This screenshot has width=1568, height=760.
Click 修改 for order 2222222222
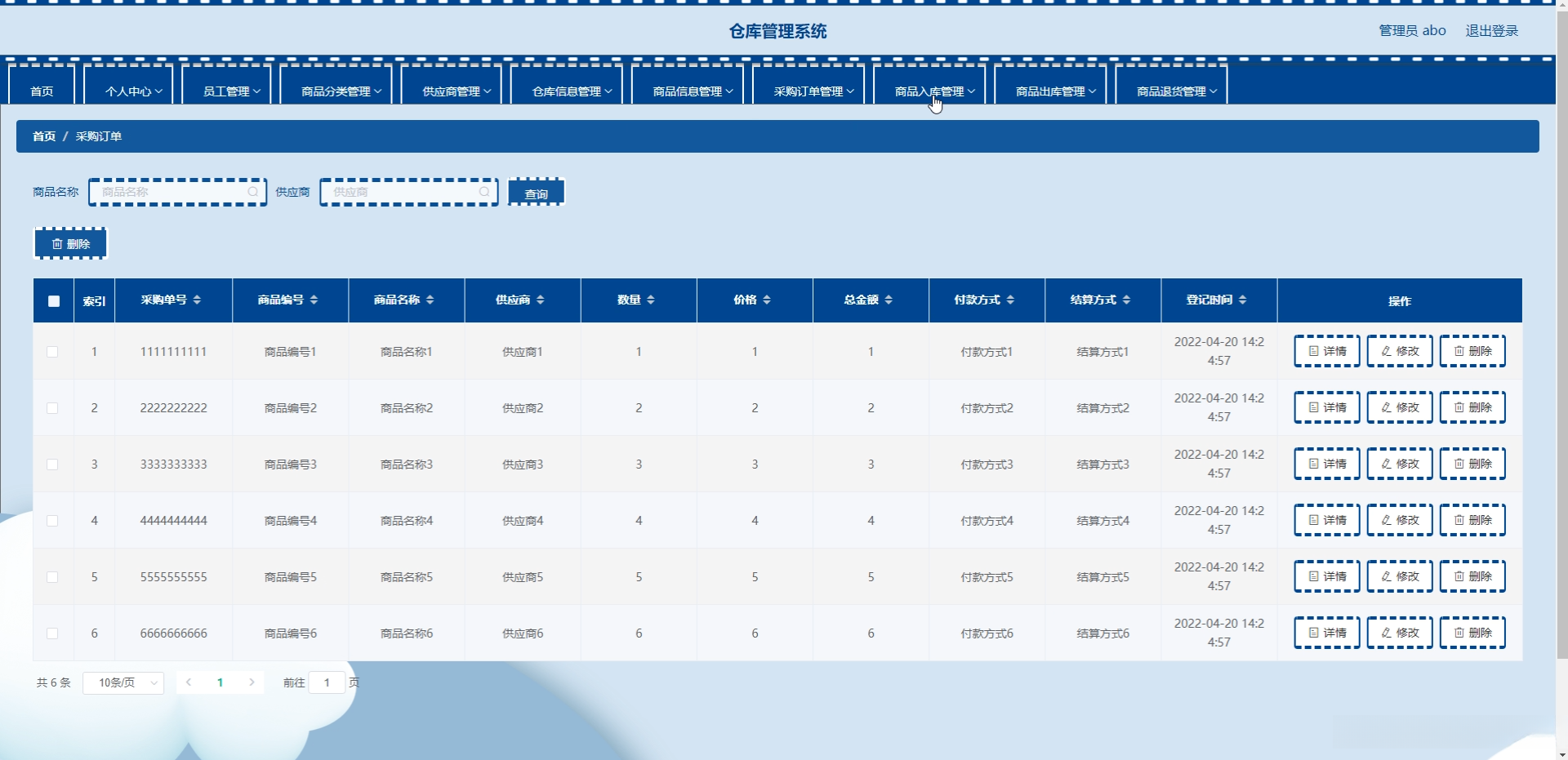[1400, 407]
